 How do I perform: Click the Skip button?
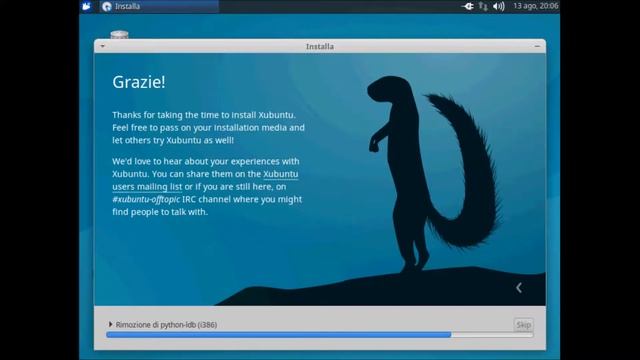click(523, 325)
